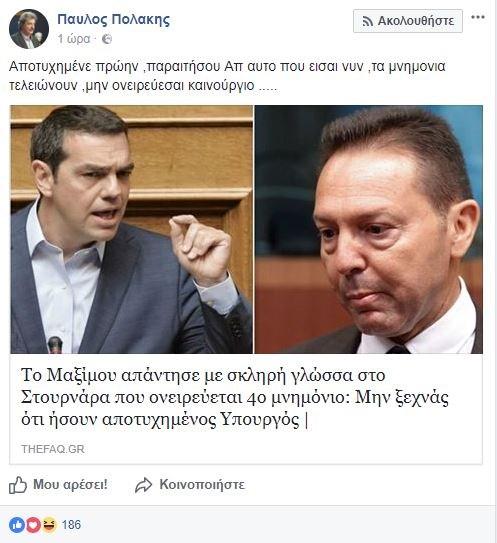Open the 1 ώρα post timestamp

(x=74, y=39)
